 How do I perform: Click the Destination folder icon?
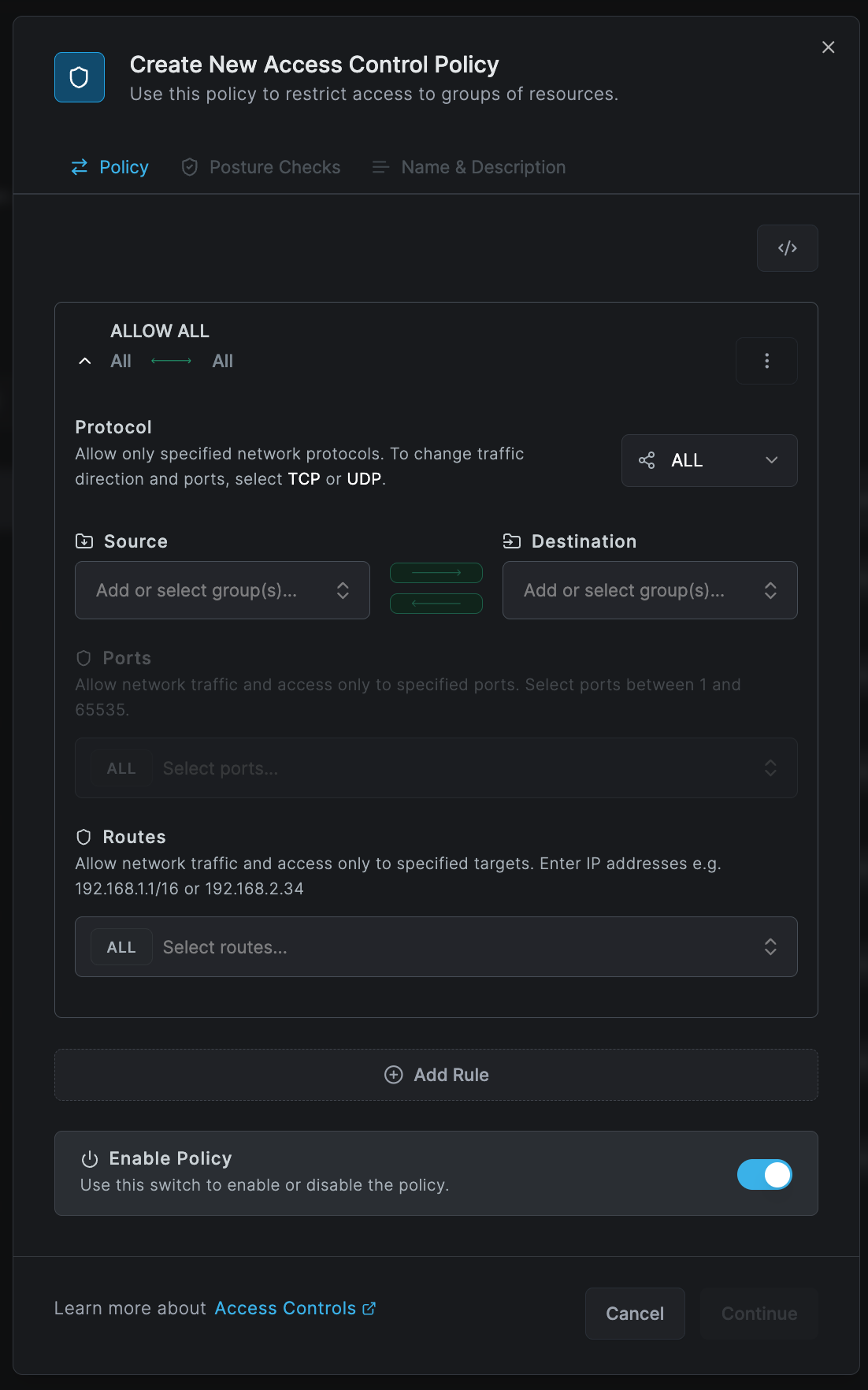(x=512, y=541)
